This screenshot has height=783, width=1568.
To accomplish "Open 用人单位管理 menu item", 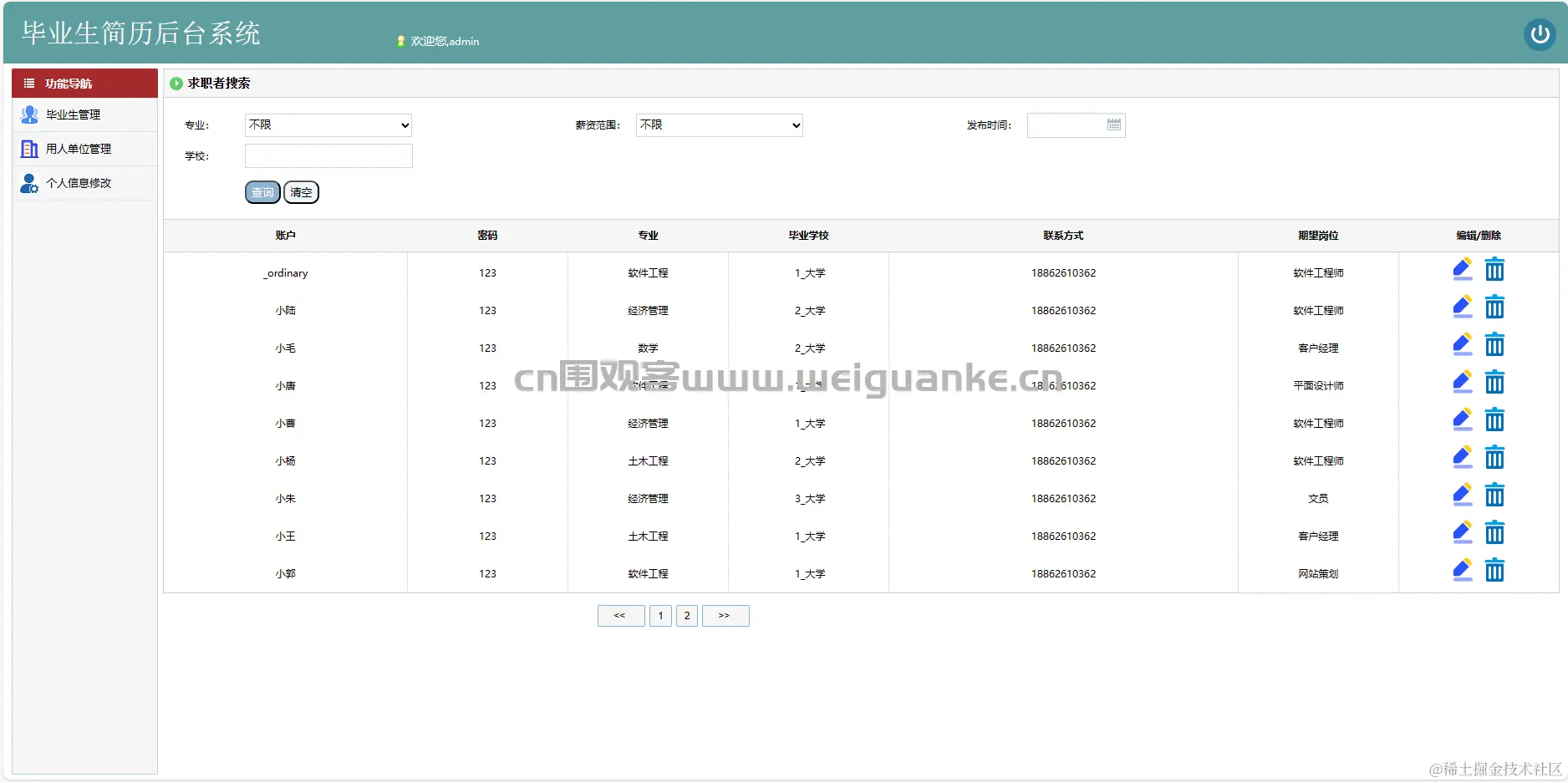I will tap(84, 149).
